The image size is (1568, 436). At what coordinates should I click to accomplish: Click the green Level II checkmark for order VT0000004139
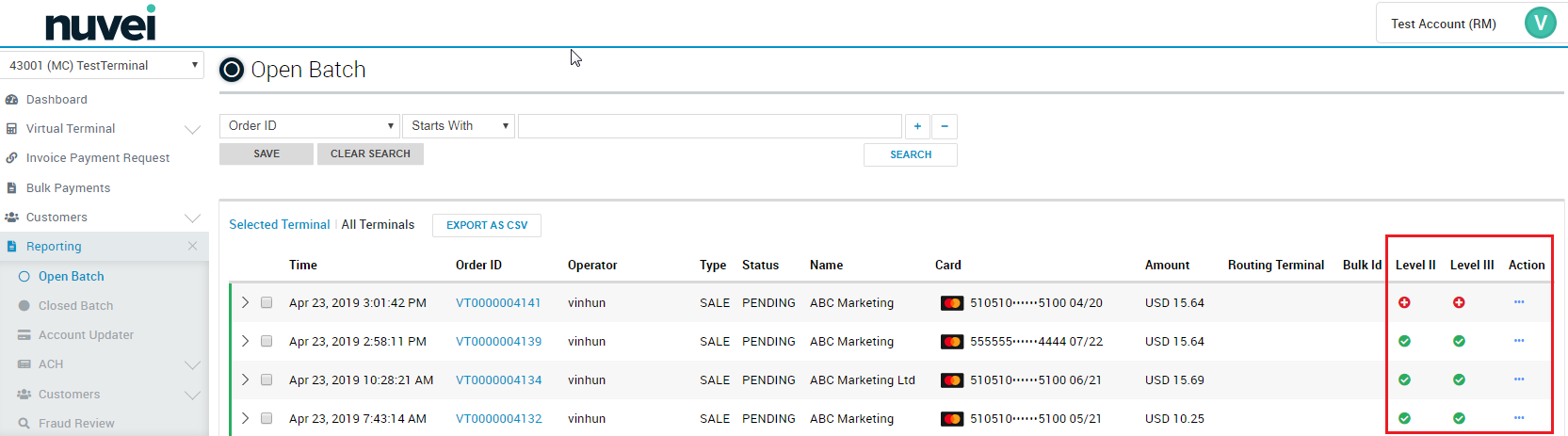coord(1404,341)
